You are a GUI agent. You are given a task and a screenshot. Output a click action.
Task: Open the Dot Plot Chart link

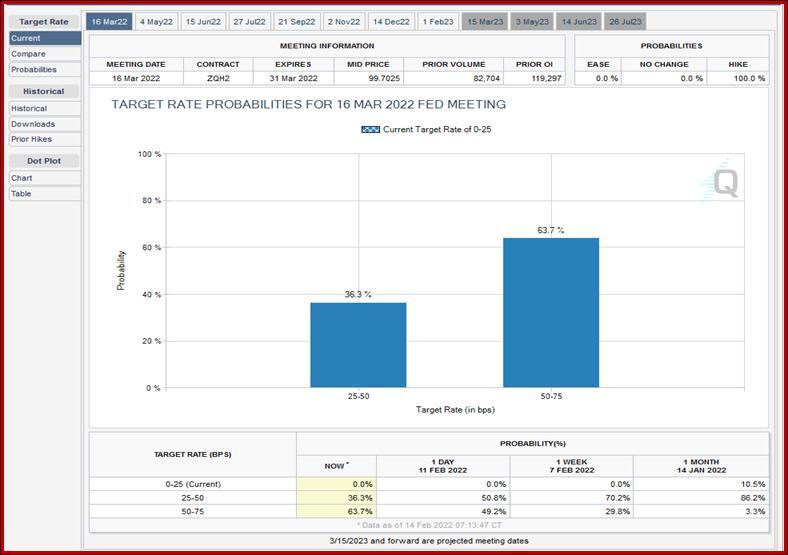(45, 178)
